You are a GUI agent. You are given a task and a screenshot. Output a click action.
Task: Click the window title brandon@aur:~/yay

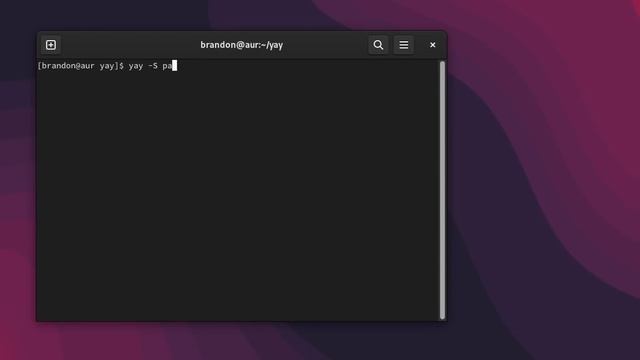[x=242, y=45]
